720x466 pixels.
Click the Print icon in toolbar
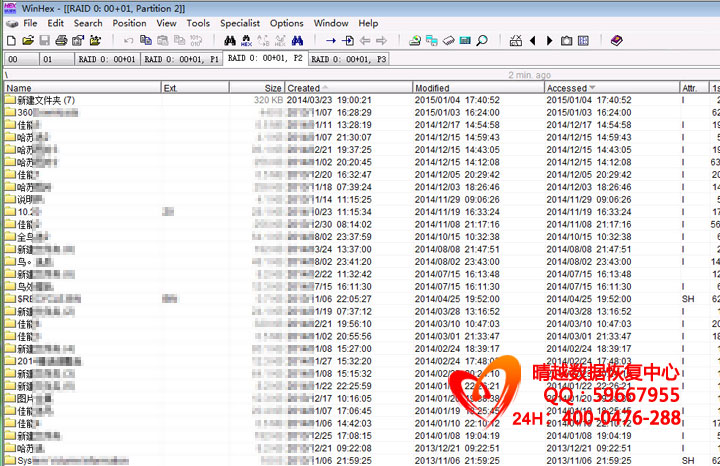[61, 41]
